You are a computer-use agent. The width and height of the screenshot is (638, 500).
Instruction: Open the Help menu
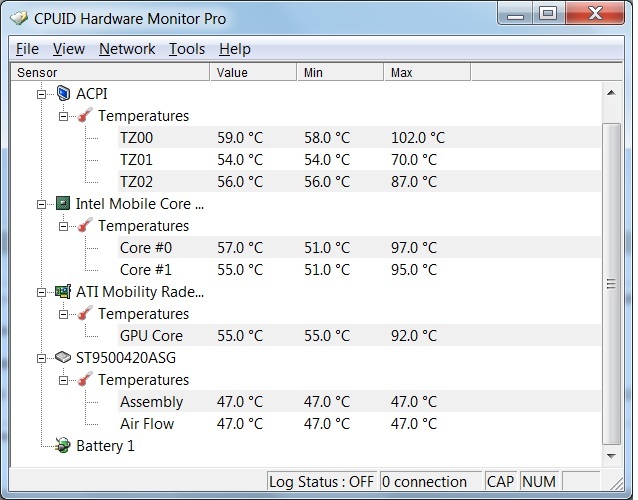coord(235,49)
